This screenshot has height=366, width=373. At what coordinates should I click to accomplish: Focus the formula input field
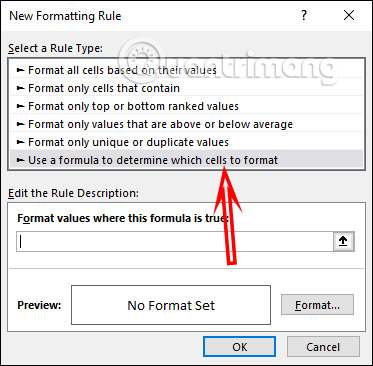pyautogui.click(x=175, y=242)
